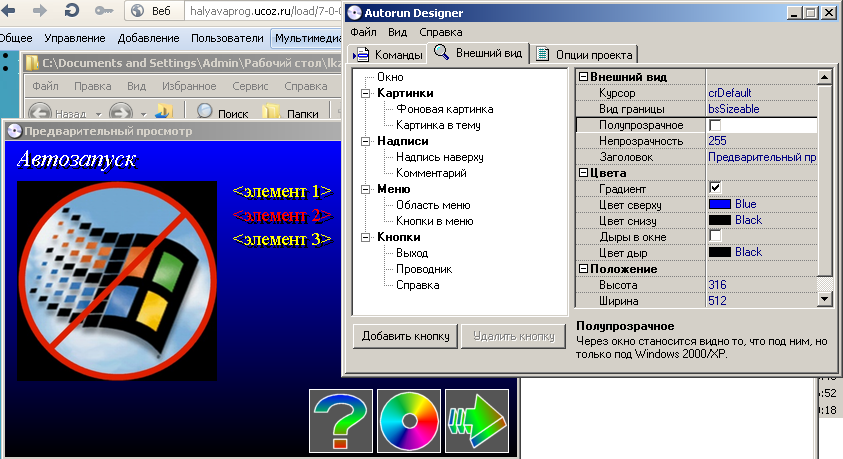Select the Надпись наверху tree item
This screenshot has height=459, width=843.
[x=440, y=157]
